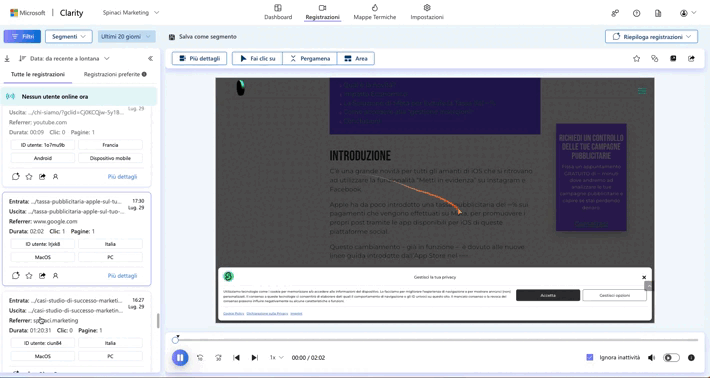
Task: Click the Microsoft Clarity logo
Action: 47,13
